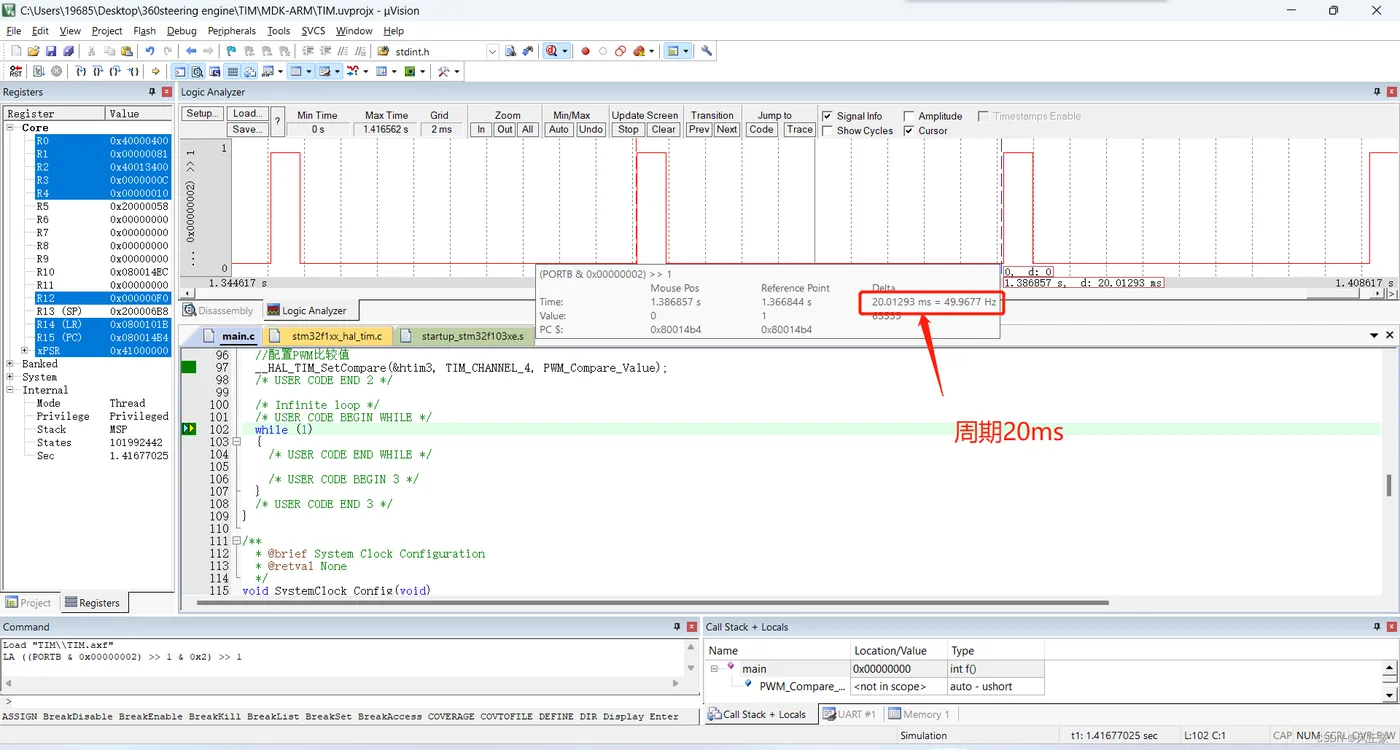The width and height of the screenshot is (1400, 750).
Task: Click the Setup... button in Logic Analyzer
Action: click(x=203, y=114)
